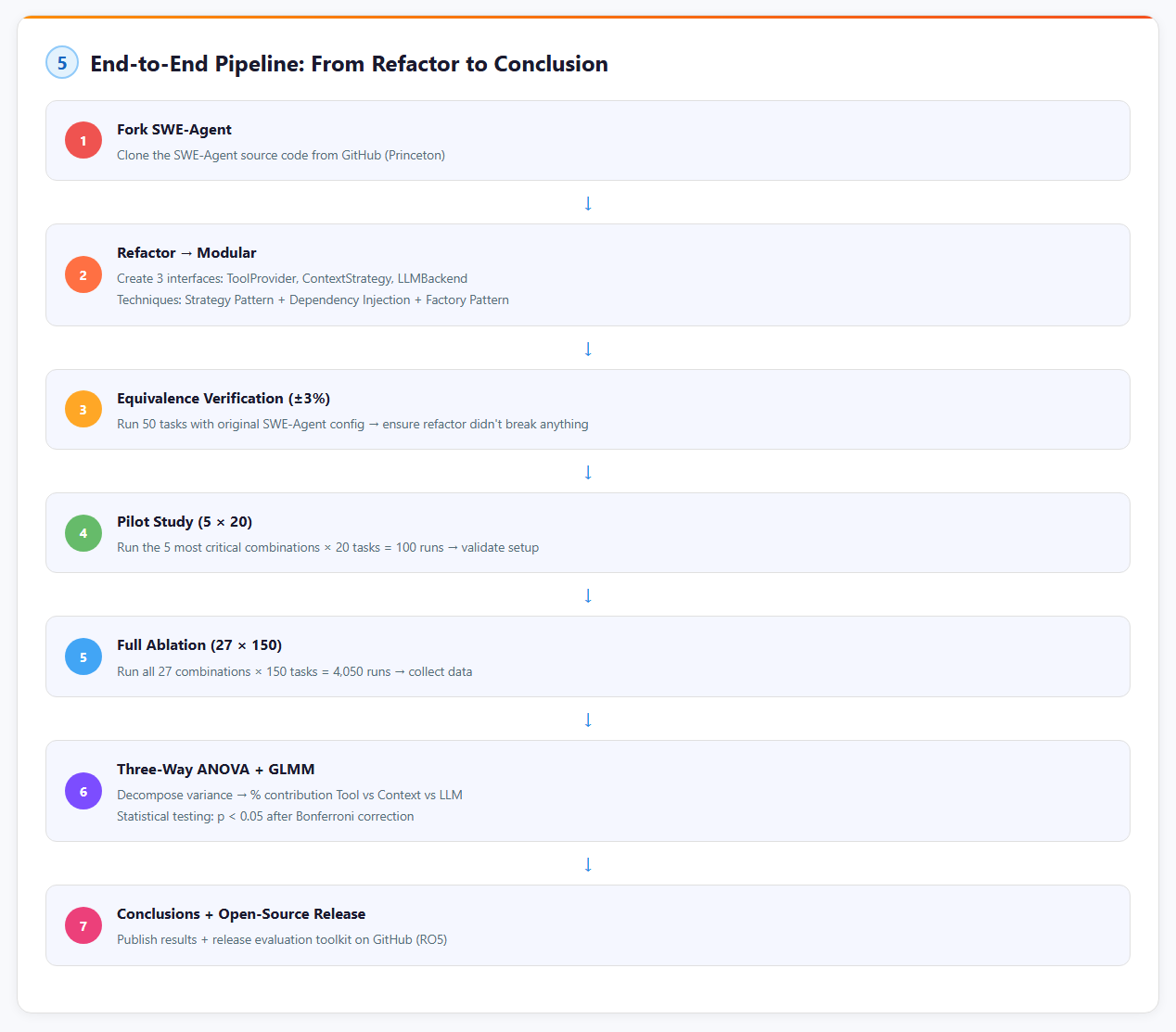Click the Refactor → Modular title

pyautogui.click(x=186, y=253)
